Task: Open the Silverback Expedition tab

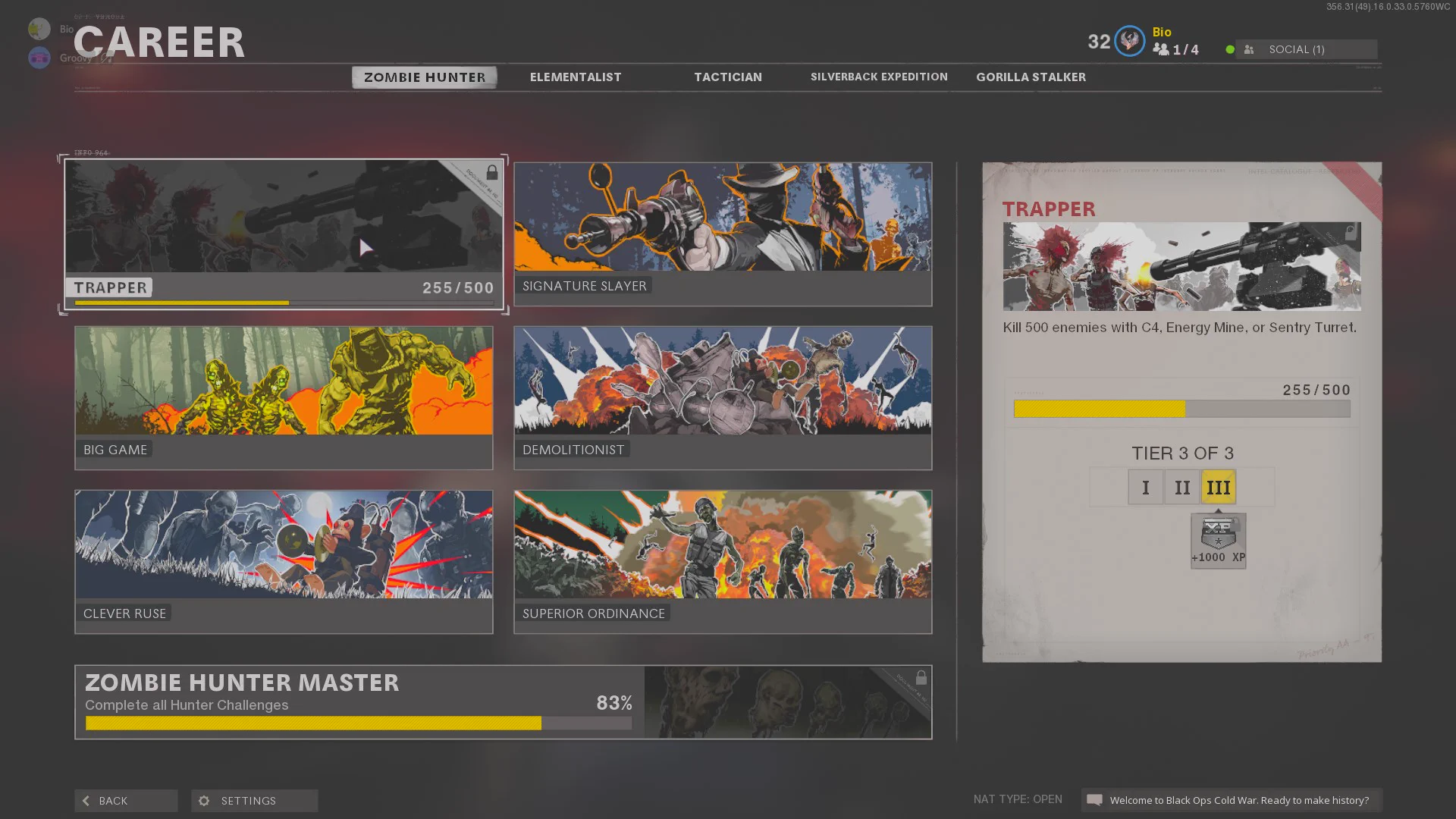Action: click(x=879, y=77)
